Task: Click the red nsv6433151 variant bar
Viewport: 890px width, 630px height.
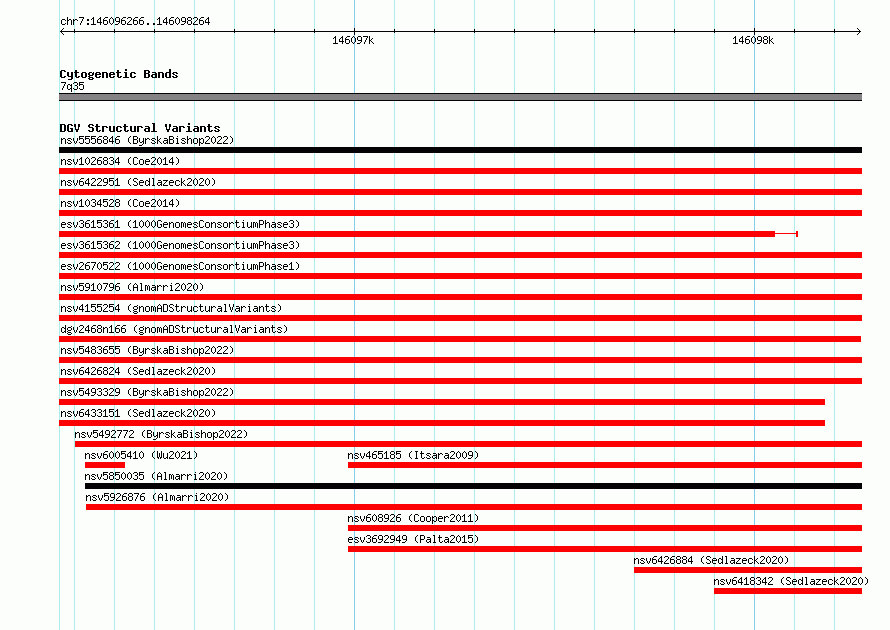Action: tap(442, 423)
